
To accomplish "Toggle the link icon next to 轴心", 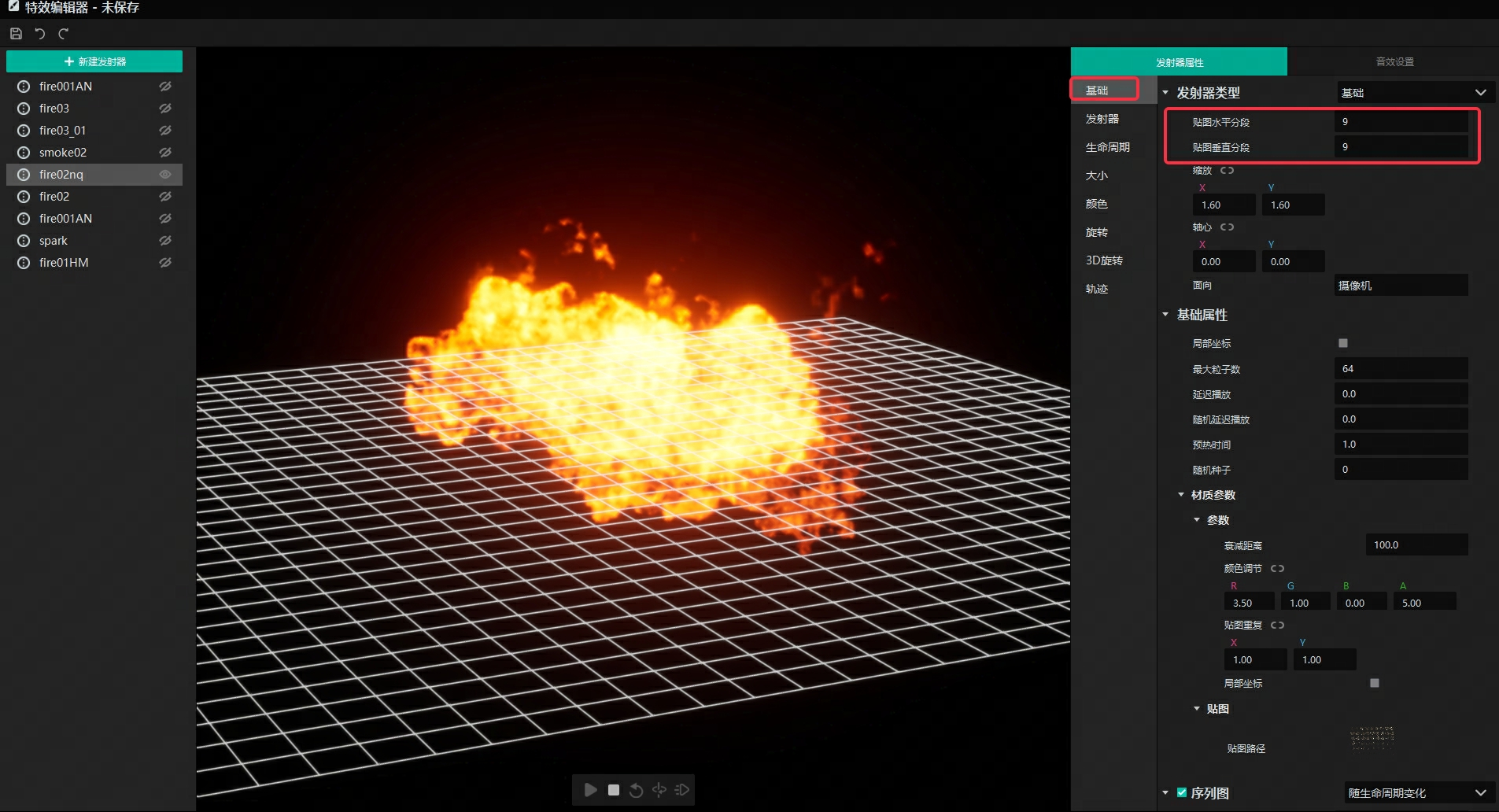I will (x=1227, y=227).
